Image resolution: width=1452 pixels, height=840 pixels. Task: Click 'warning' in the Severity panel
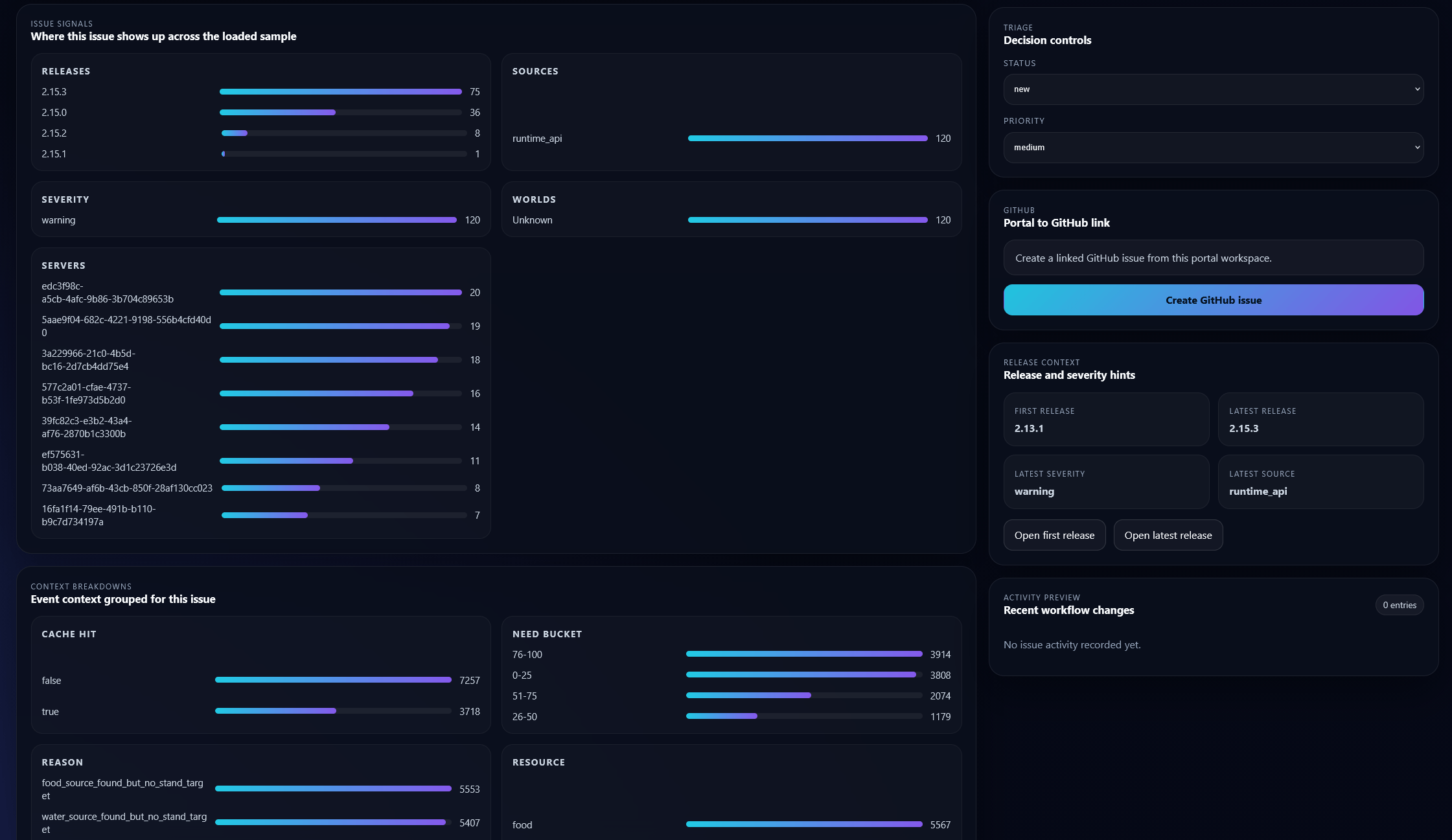coord(58,220)
